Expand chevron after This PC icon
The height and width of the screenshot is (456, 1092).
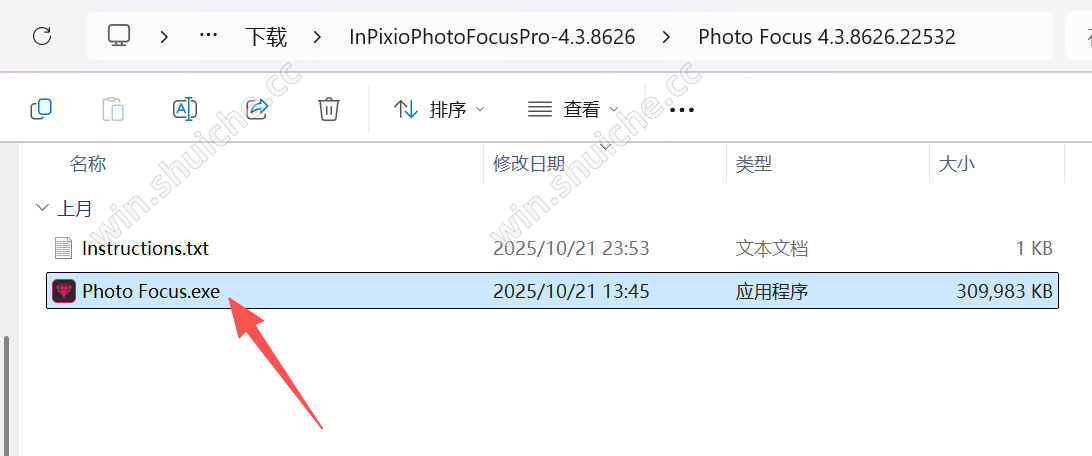coord(164,36)
